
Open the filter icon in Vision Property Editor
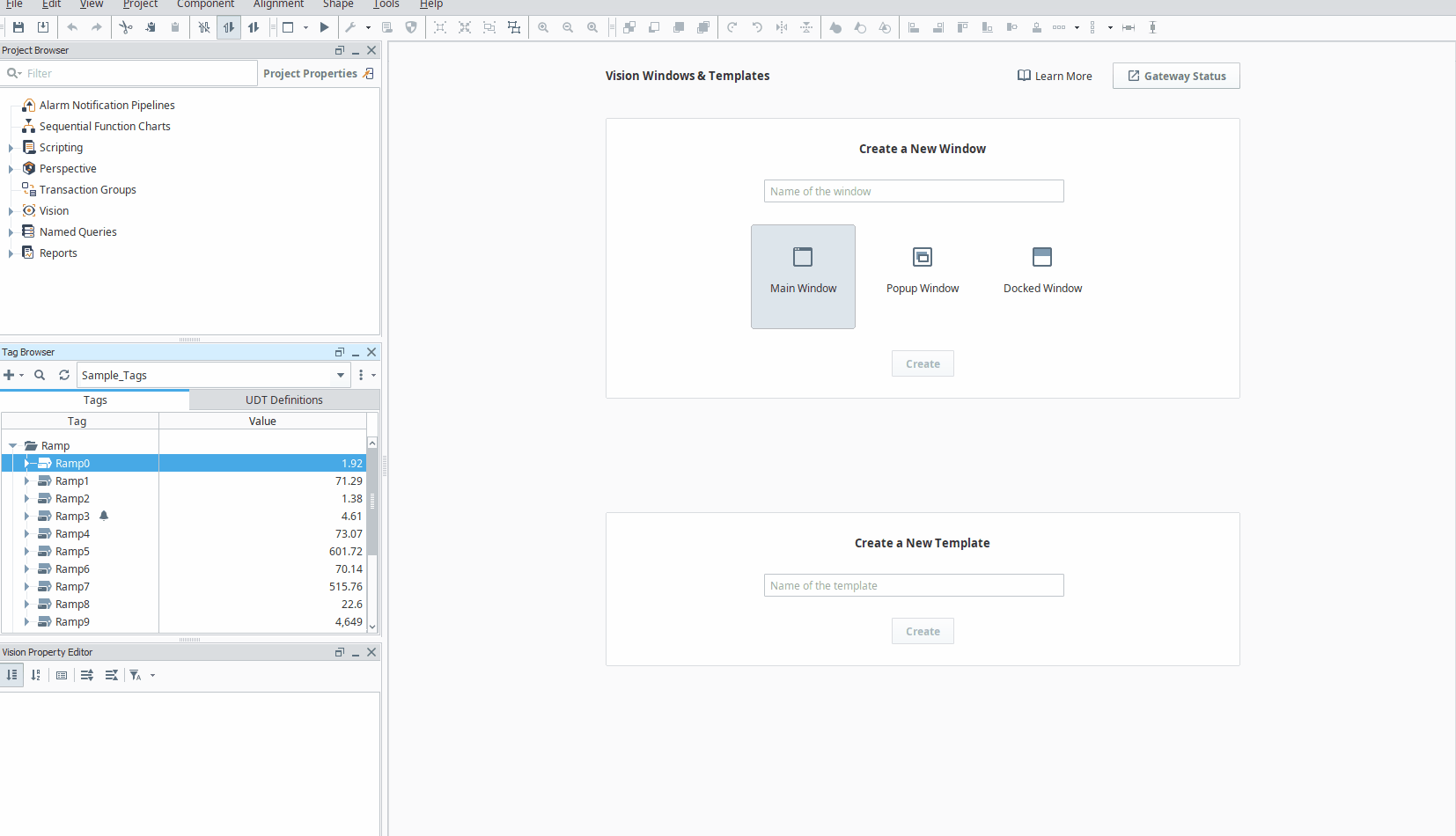[136, 675]
